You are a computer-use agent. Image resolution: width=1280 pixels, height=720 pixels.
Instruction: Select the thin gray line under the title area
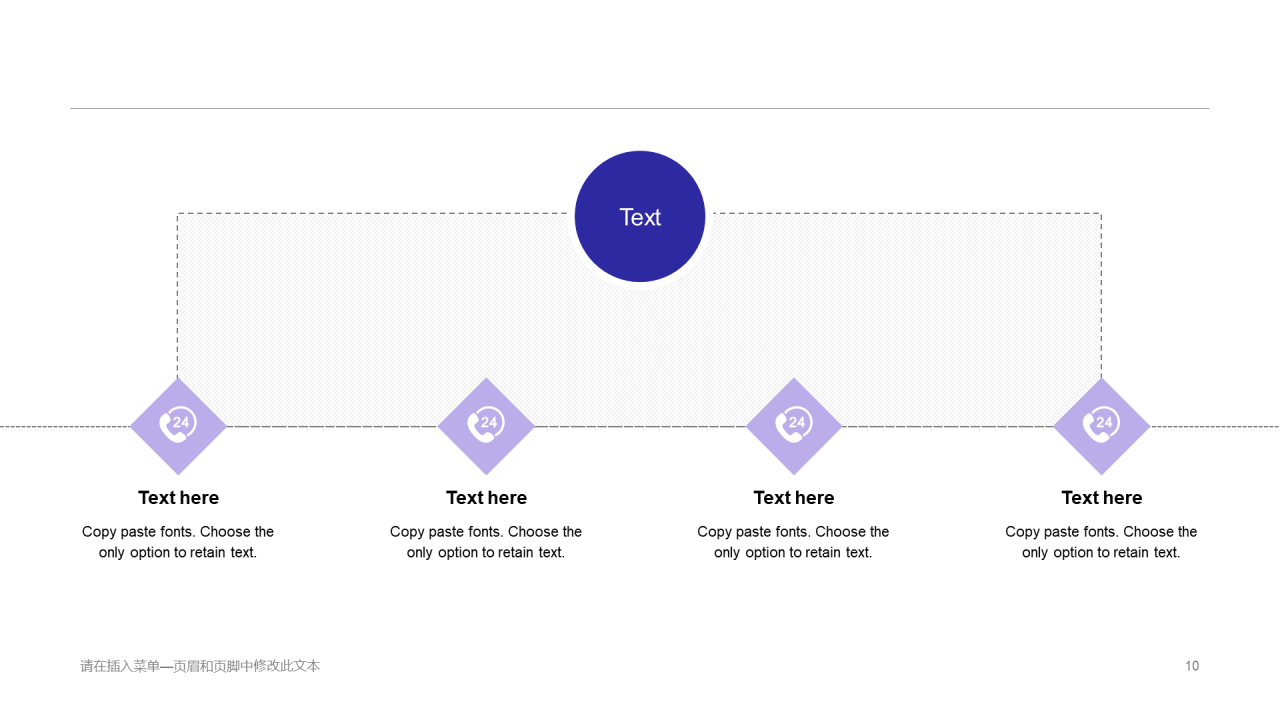[x=640, y=108]
